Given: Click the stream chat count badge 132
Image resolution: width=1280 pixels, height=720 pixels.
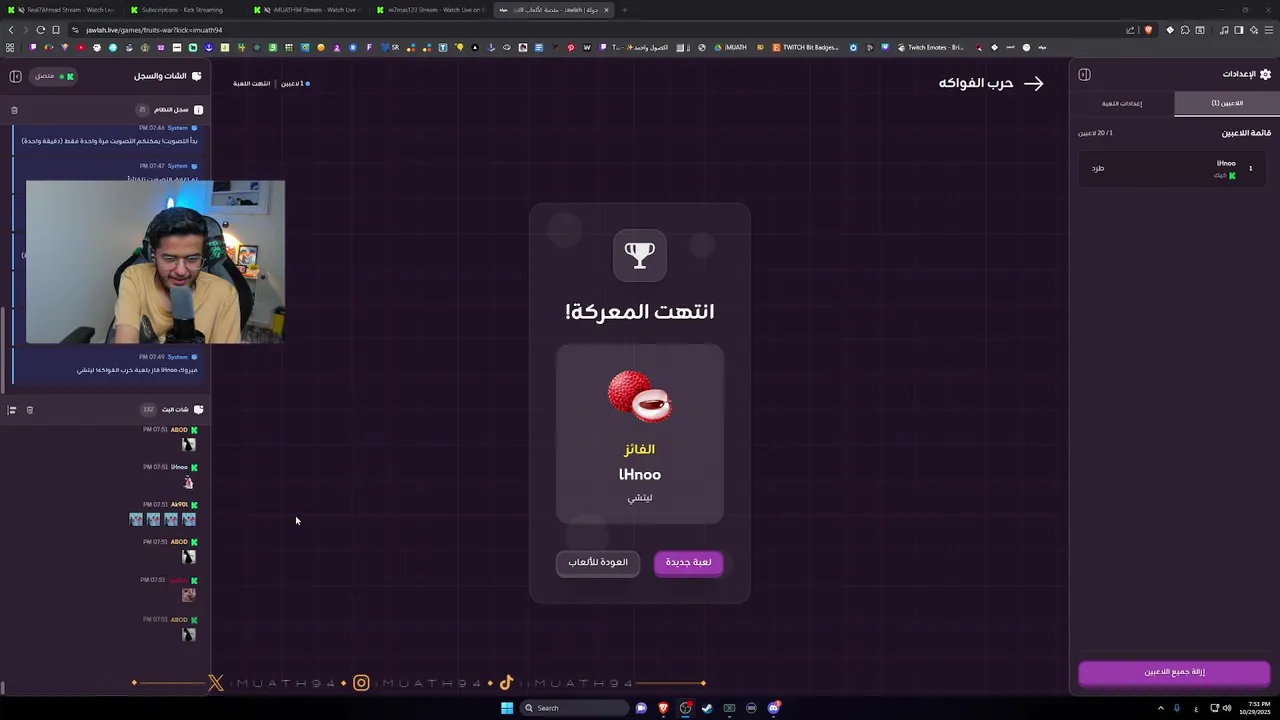Looking at the screenshot, I should point(148,410).
